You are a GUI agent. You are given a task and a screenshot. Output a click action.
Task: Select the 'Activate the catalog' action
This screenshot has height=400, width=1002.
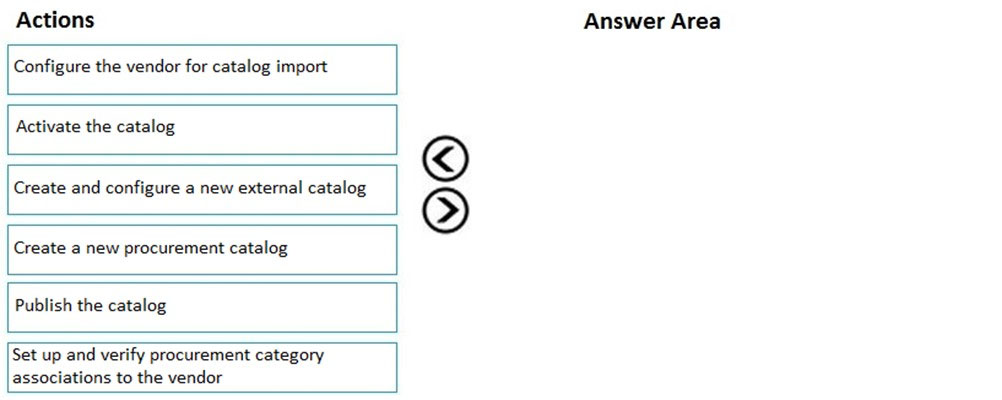tap(202, 130)
